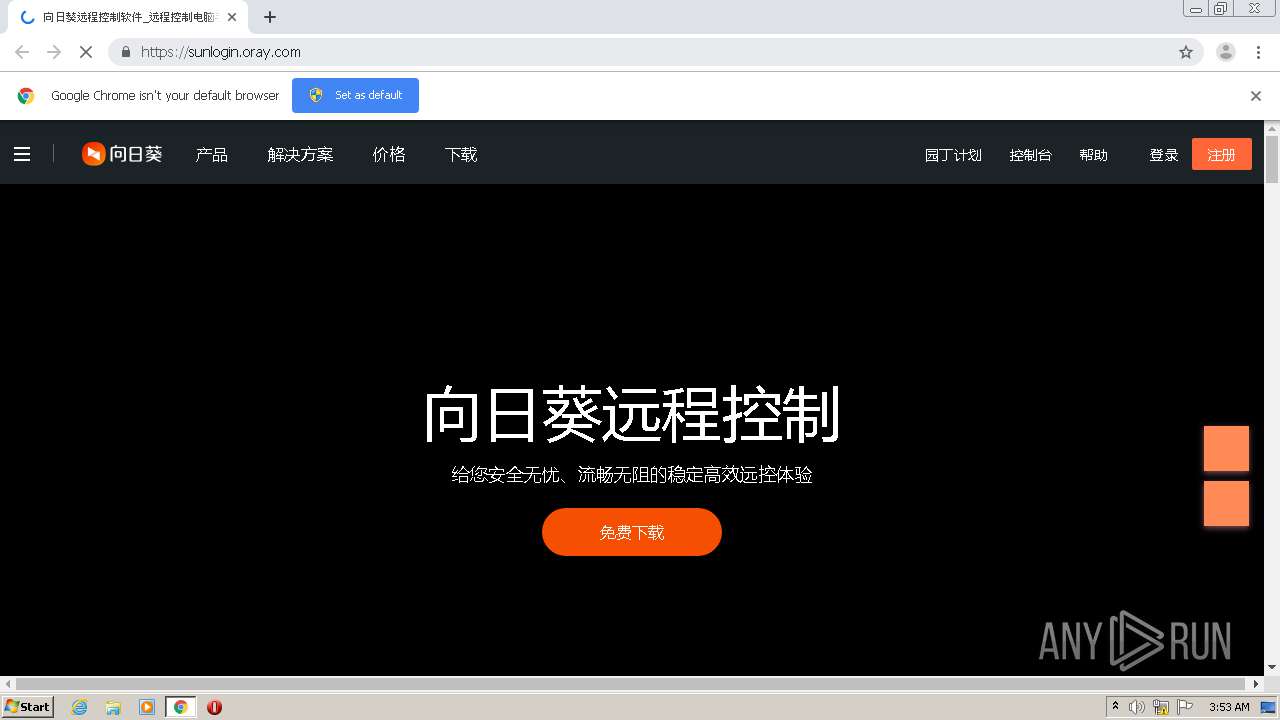Click the vertical page scrollbar thumb
Screen dimensions: 1280x720
pos(1272,160)
